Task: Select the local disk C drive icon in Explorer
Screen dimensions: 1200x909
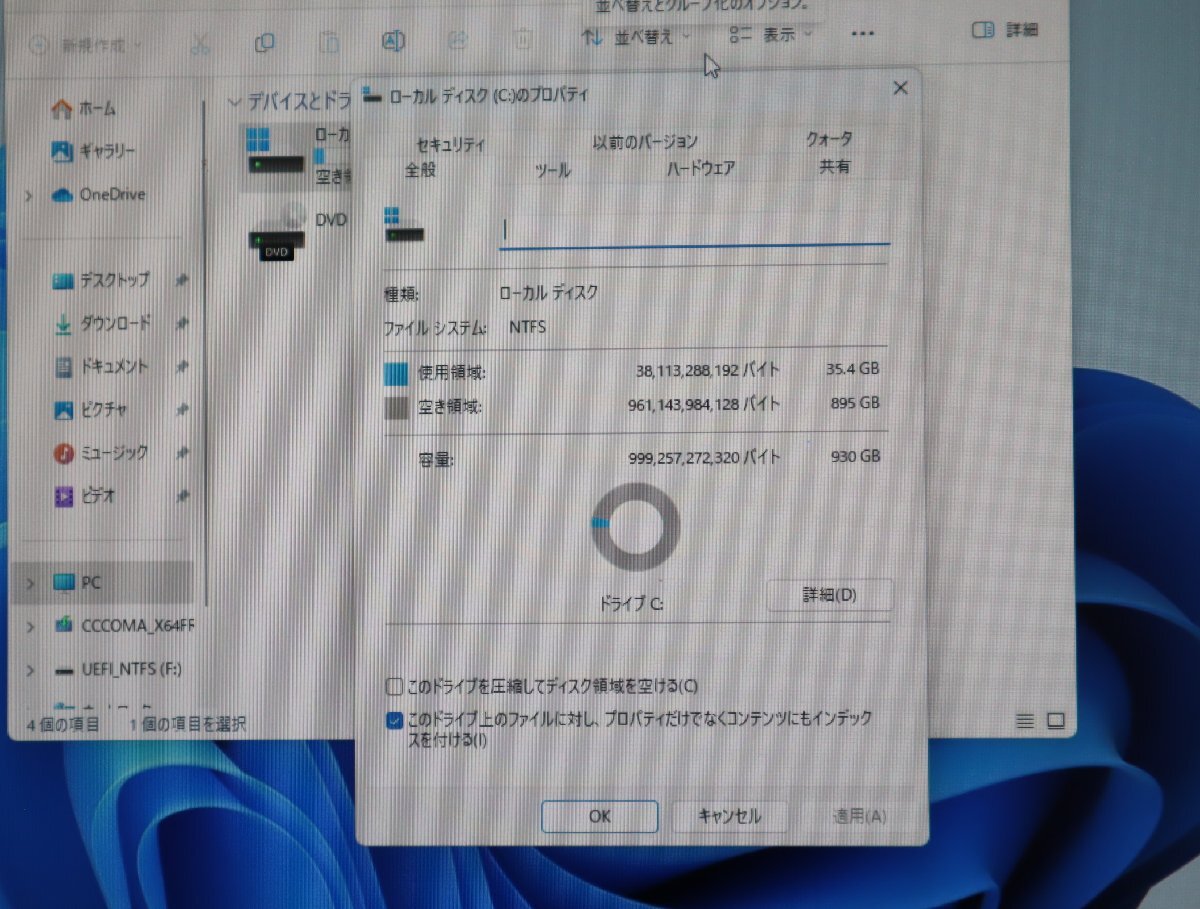Action: 276,151
